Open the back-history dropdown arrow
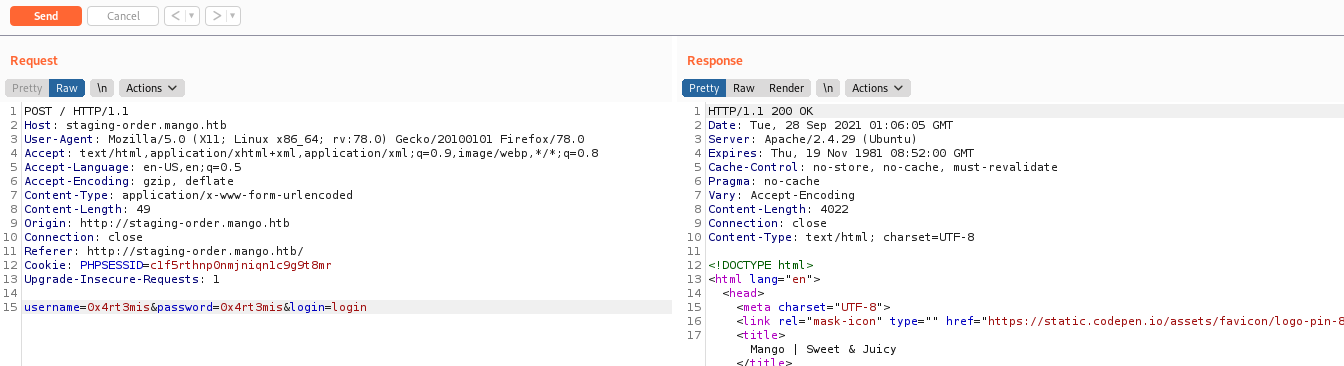This screenshot has height=366, width=1344. point(192,16)
